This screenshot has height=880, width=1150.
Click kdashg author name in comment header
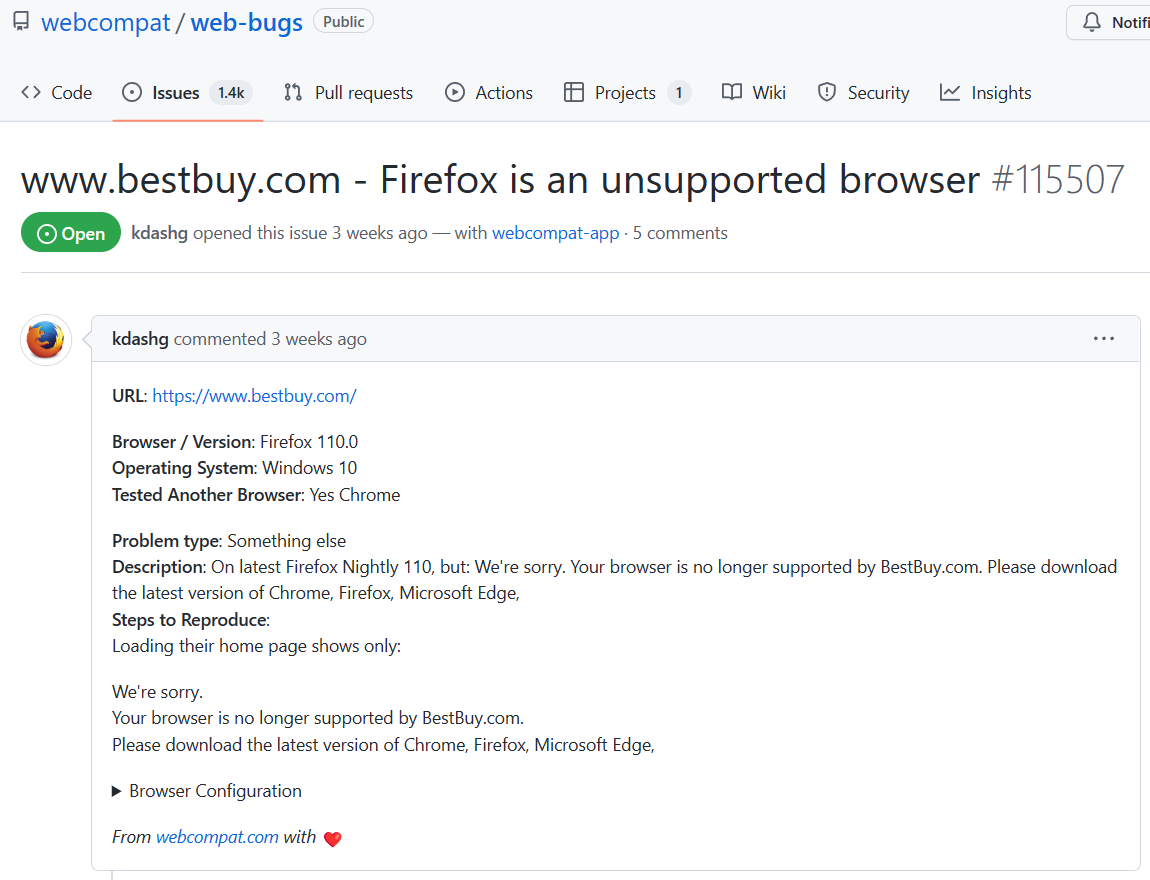click(x=140, y=339)
